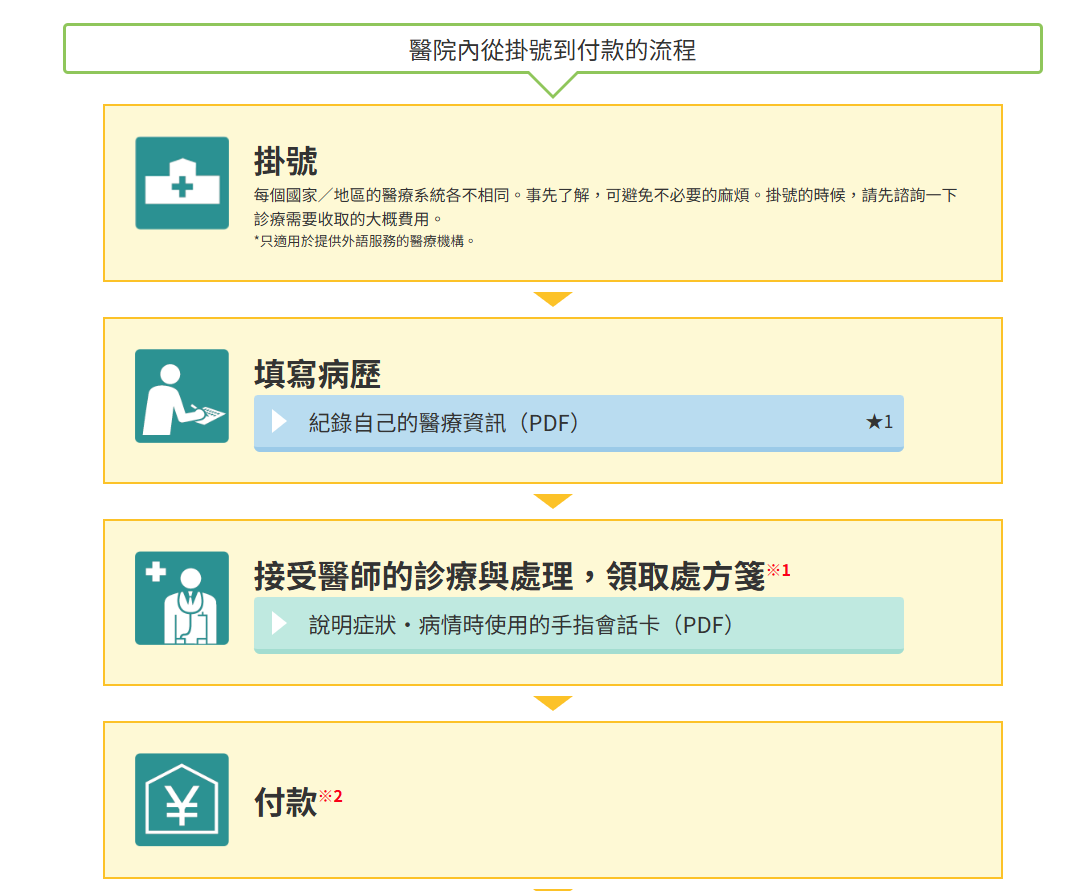Viewport: 1087px width, 891px height.
Task: Click the 只適用於提供外語服務的醫療機構 footnote text
Action: (x=364, y=241)
